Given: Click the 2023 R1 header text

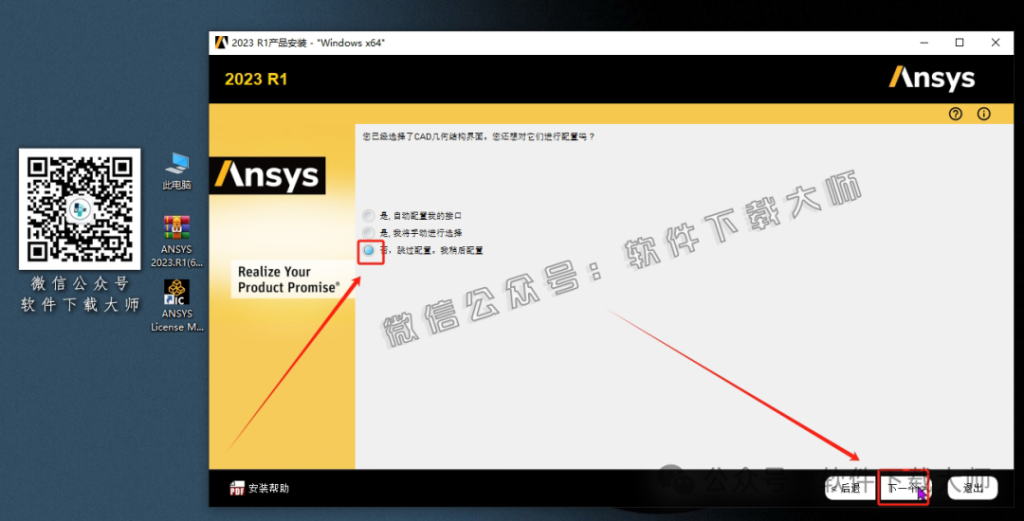Looking at the screenshot, I should (256, 79).
